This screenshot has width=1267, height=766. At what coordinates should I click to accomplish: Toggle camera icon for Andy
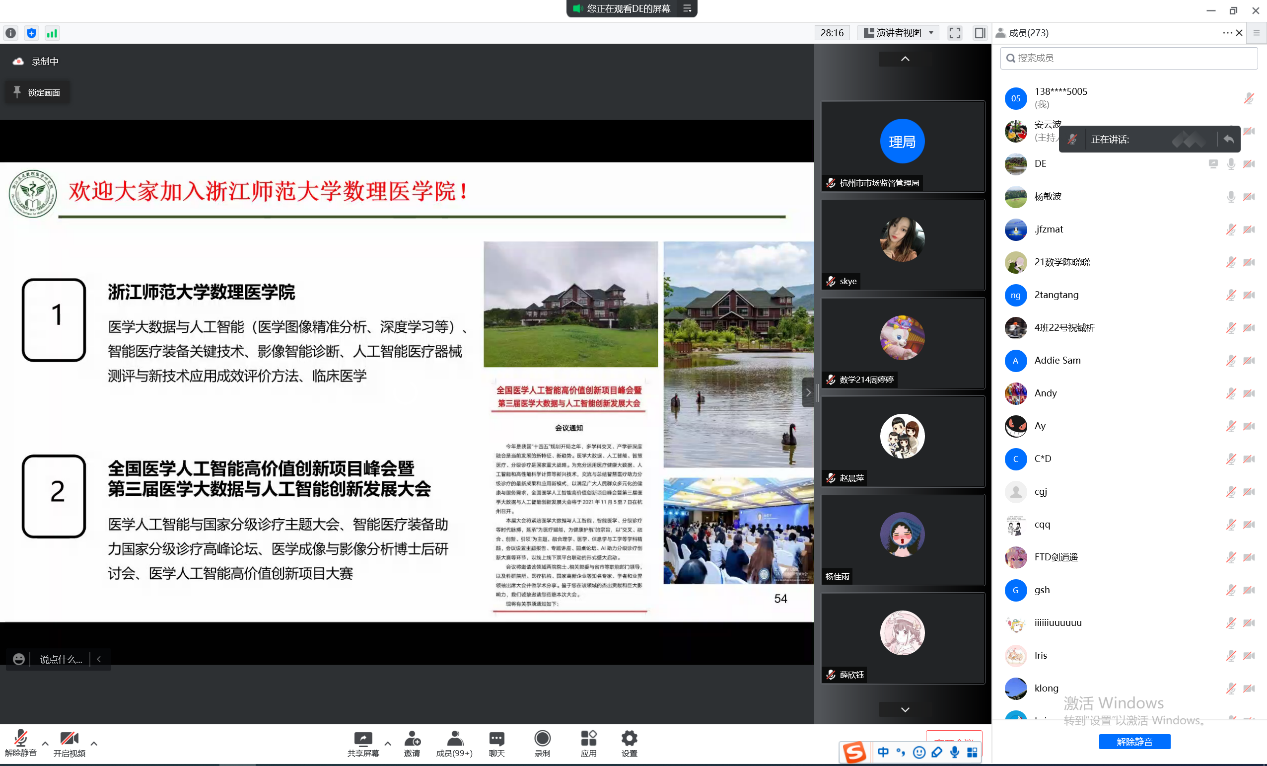(1249, 393)
